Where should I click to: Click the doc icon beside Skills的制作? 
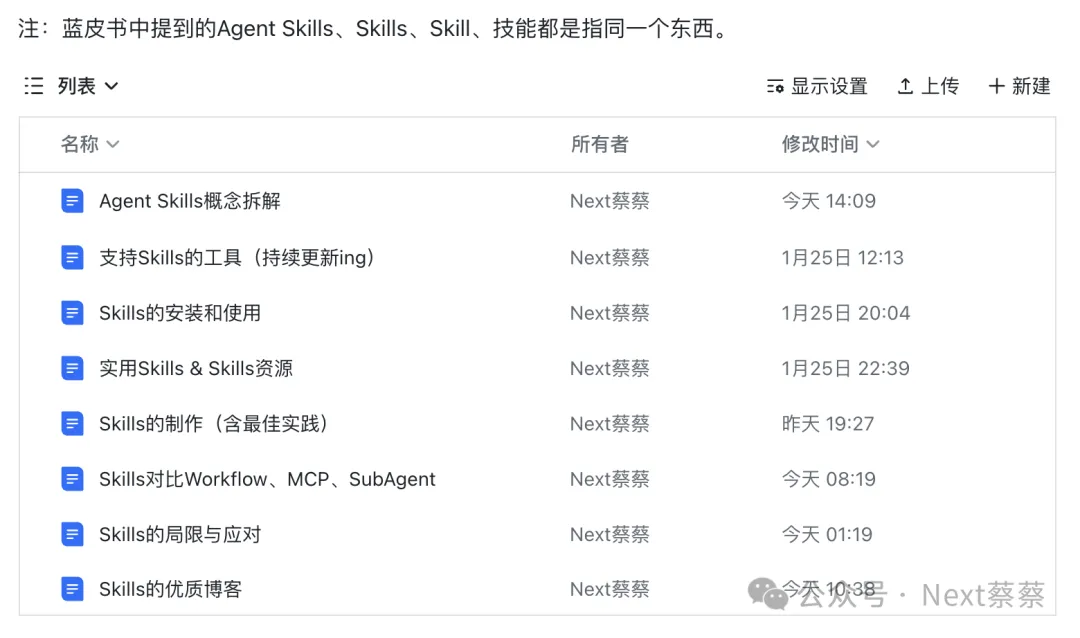(72, 424)
